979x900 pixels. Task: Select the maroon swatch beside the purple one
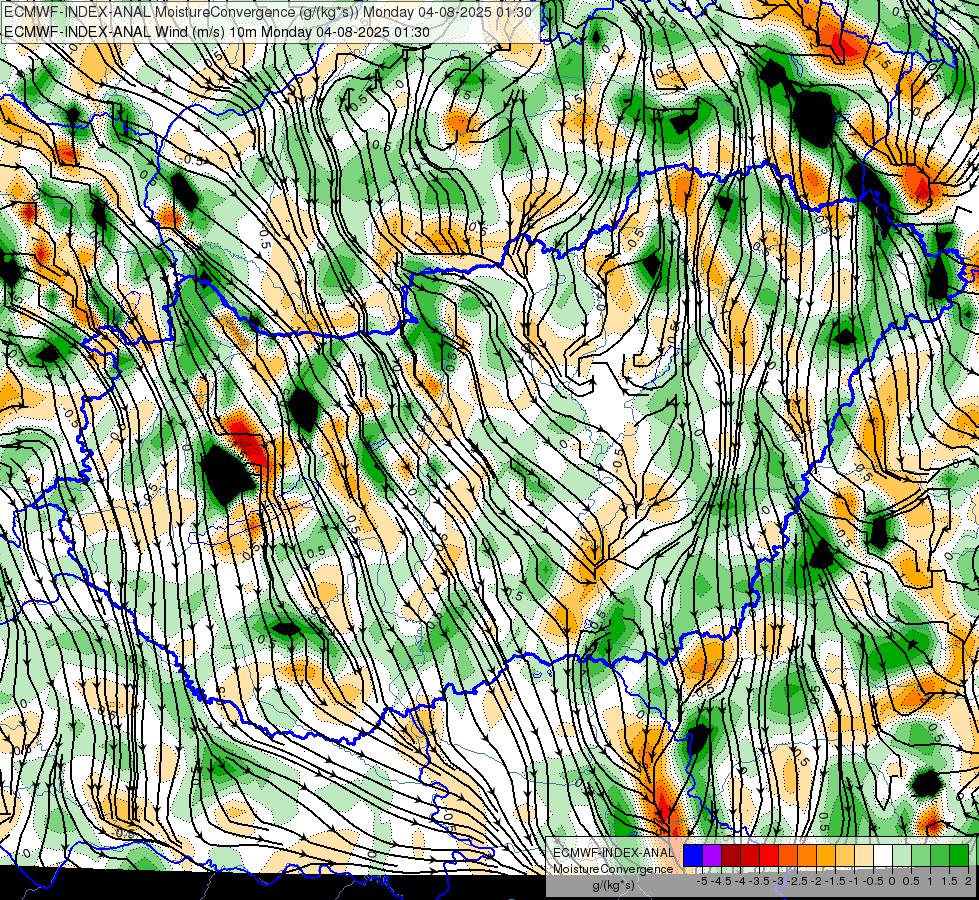pos(731,856)
